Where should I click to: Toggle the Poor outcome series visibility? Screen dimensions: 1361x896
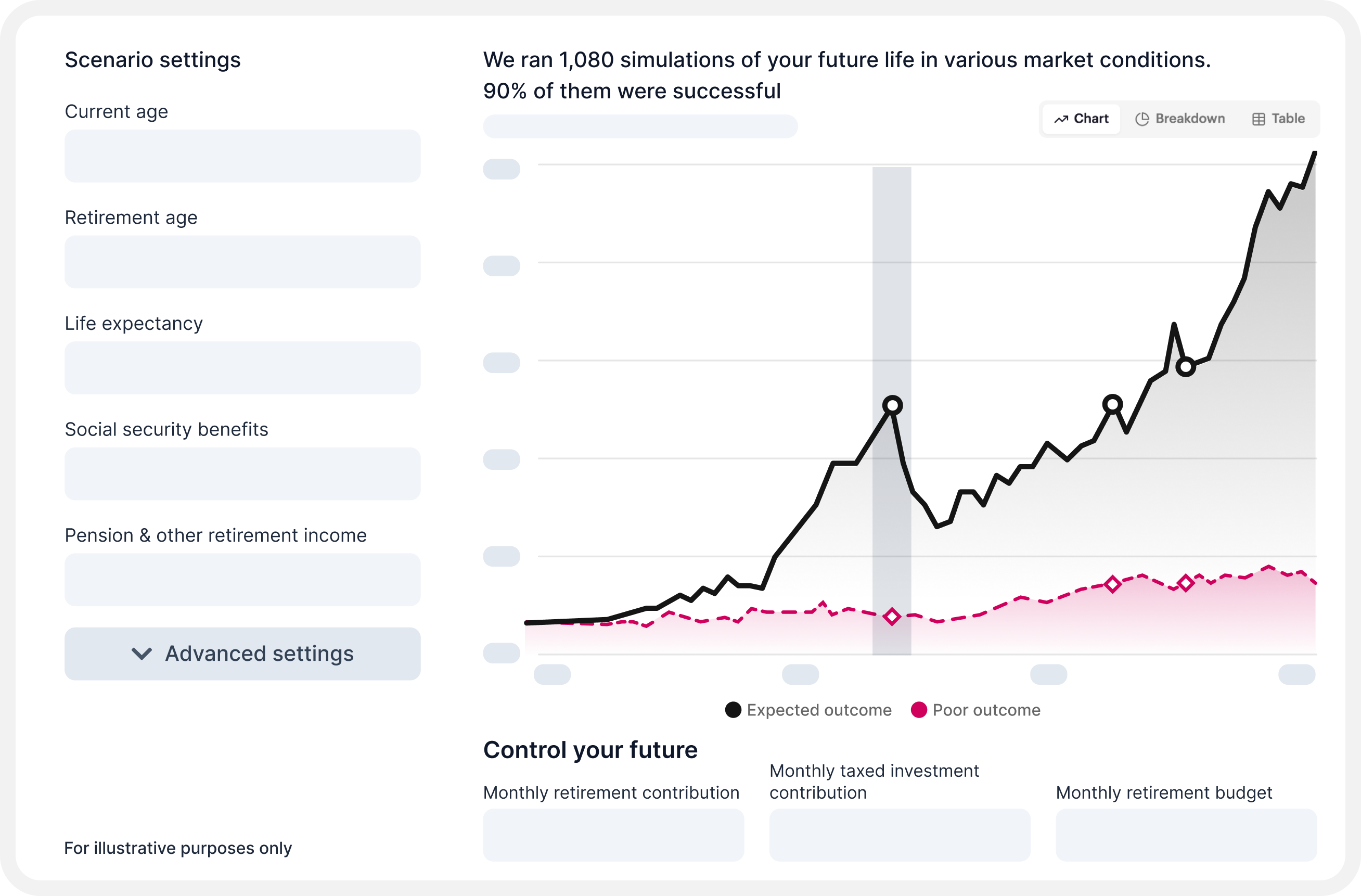(975, 710)
